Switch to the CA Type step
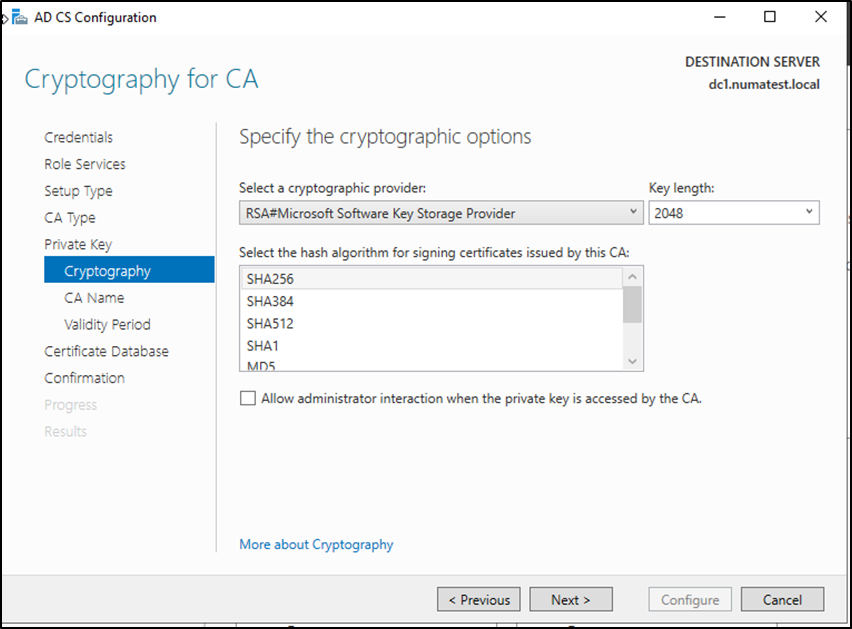The image size is (852, 629). click(x=70, y=218)
